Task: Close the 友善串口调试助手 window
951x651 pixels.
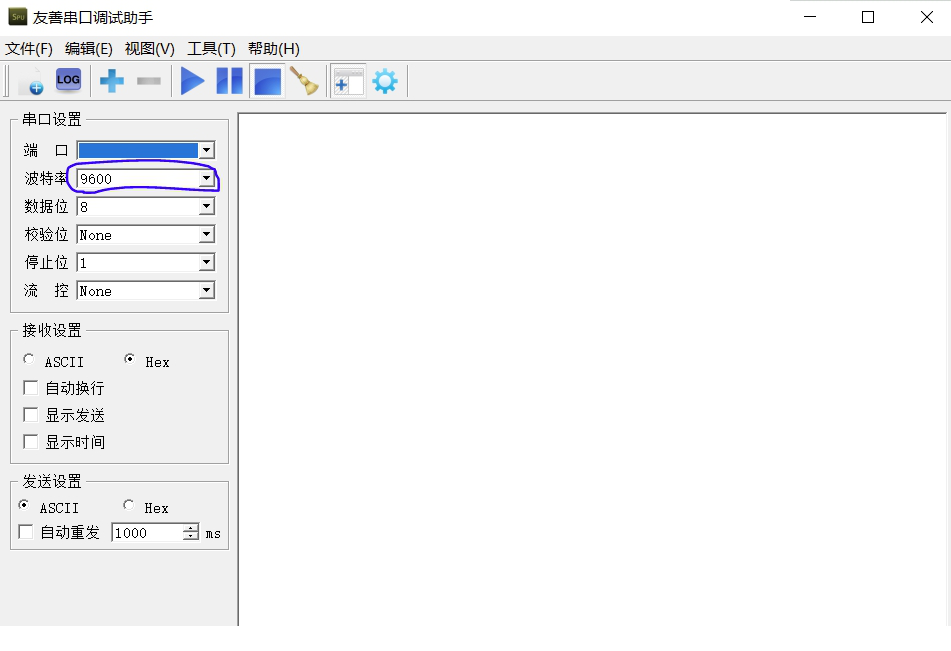Action: pyautogui.click(x=927, y=17)
